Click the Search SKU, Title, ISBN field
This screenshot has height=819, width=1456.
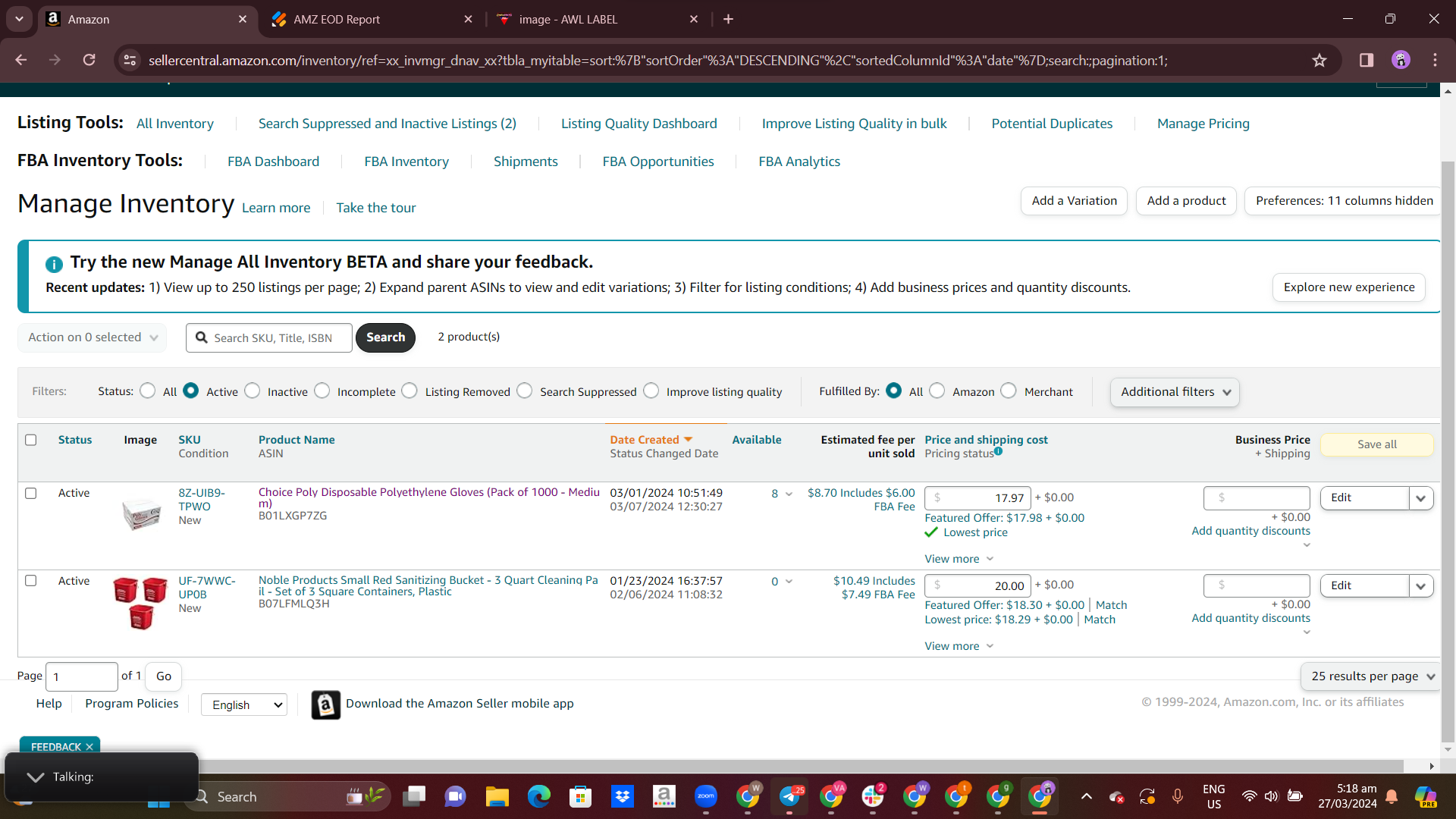point(269,337)
